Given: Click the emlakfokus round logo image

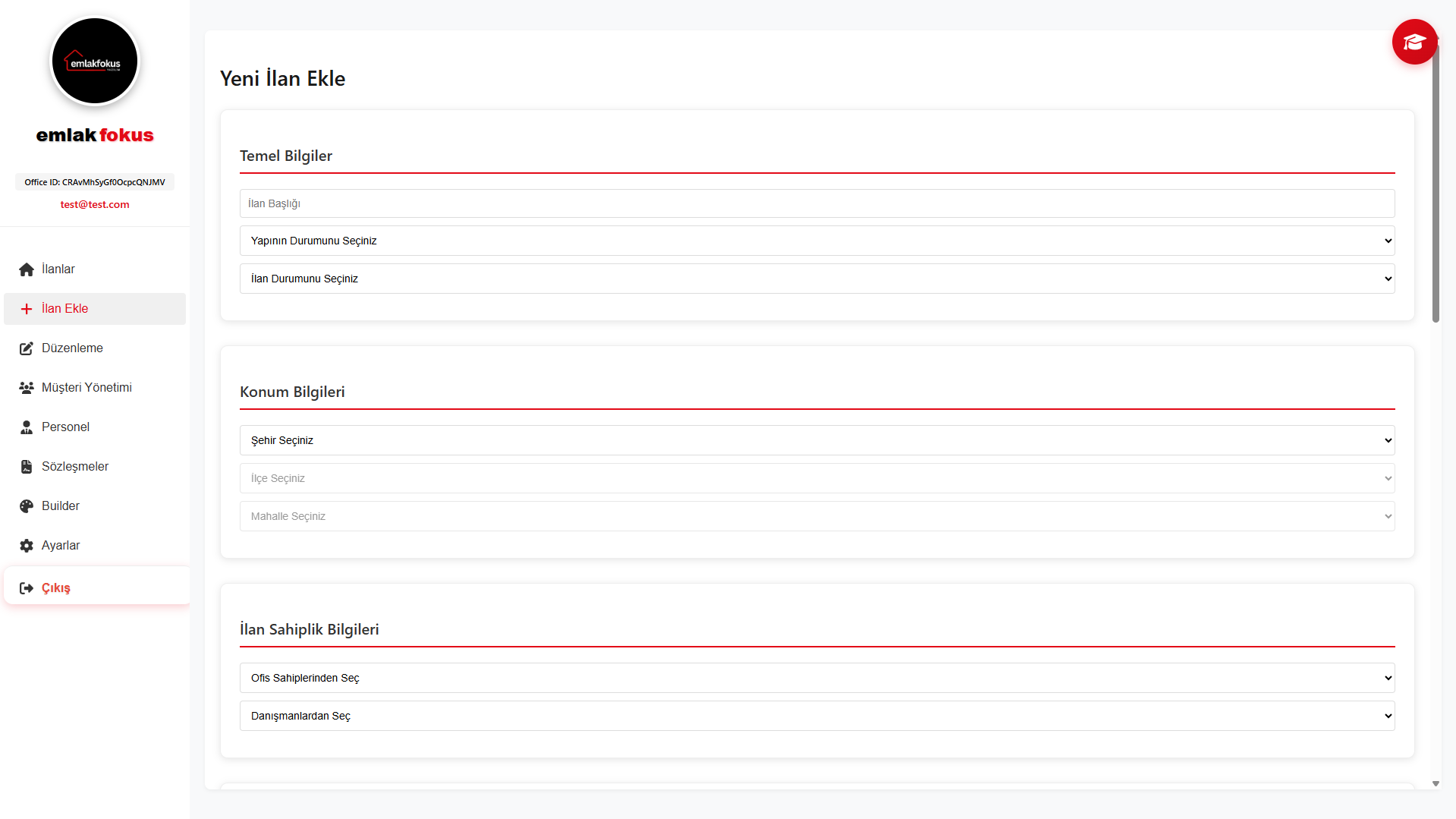Looking at the screenshot, I should [95, 61].
